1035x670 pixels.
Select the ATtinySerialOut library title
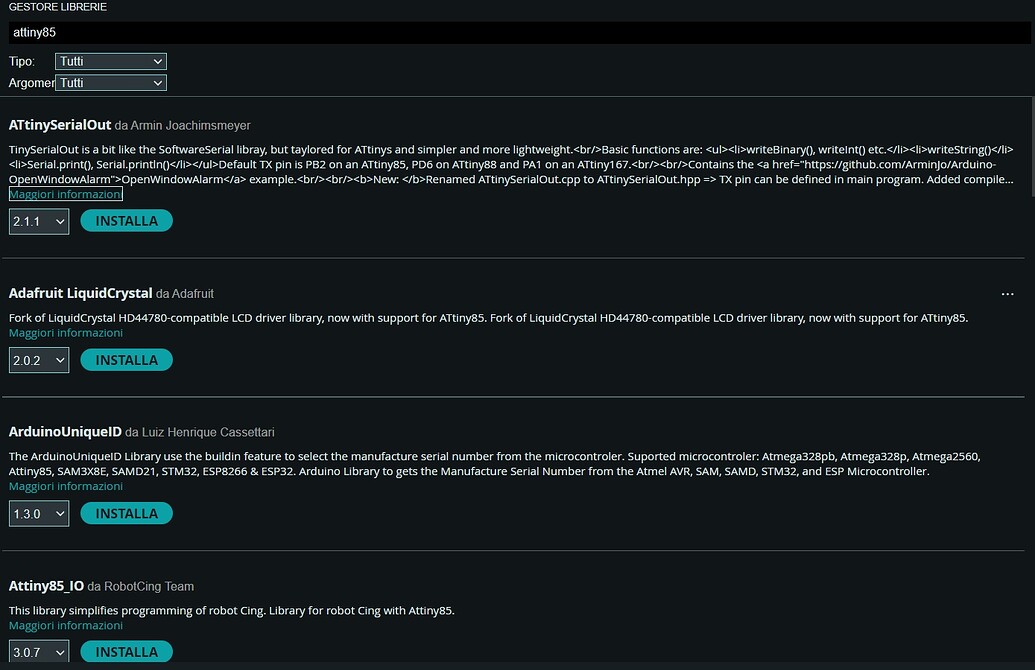(60, 125)
